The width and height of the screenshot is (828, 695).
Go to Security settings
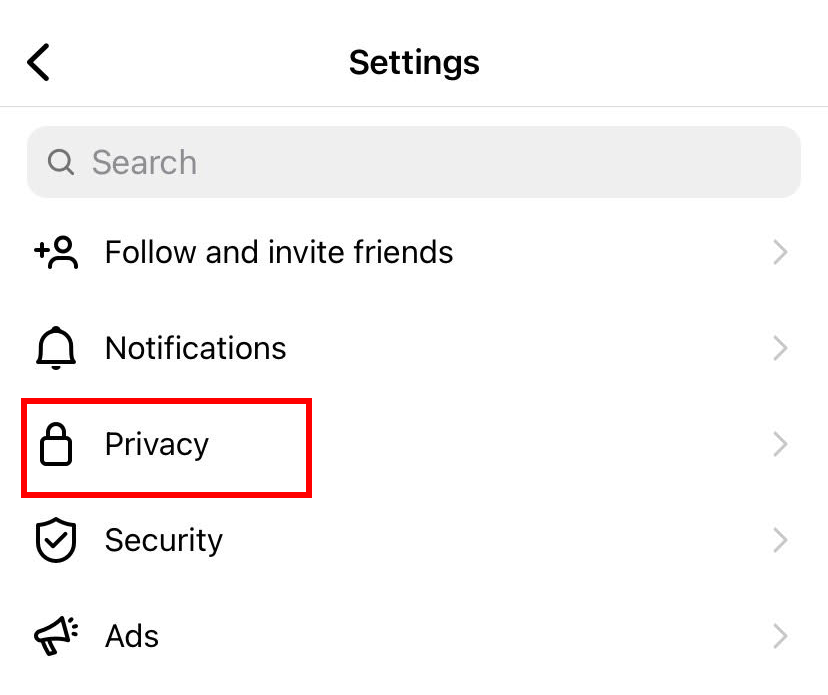click(164, 540)
